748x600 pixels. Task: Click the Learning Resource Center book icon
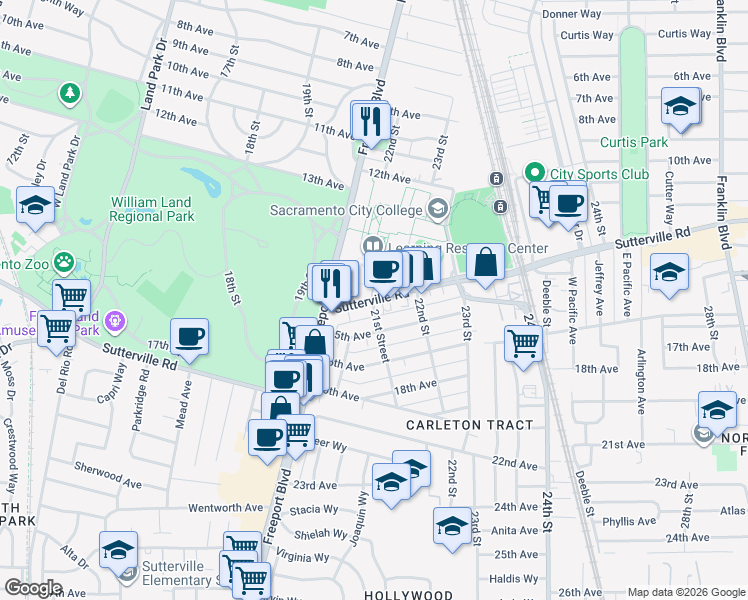tap(372, 247)
